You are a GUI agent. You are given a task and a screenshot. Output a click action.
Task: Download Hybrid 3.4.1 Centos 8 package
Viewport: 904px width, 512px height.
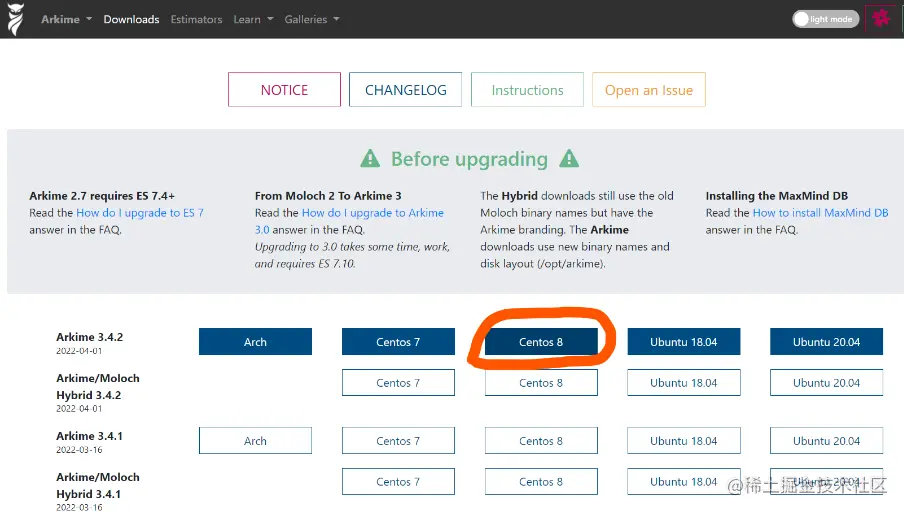point(541,481)
